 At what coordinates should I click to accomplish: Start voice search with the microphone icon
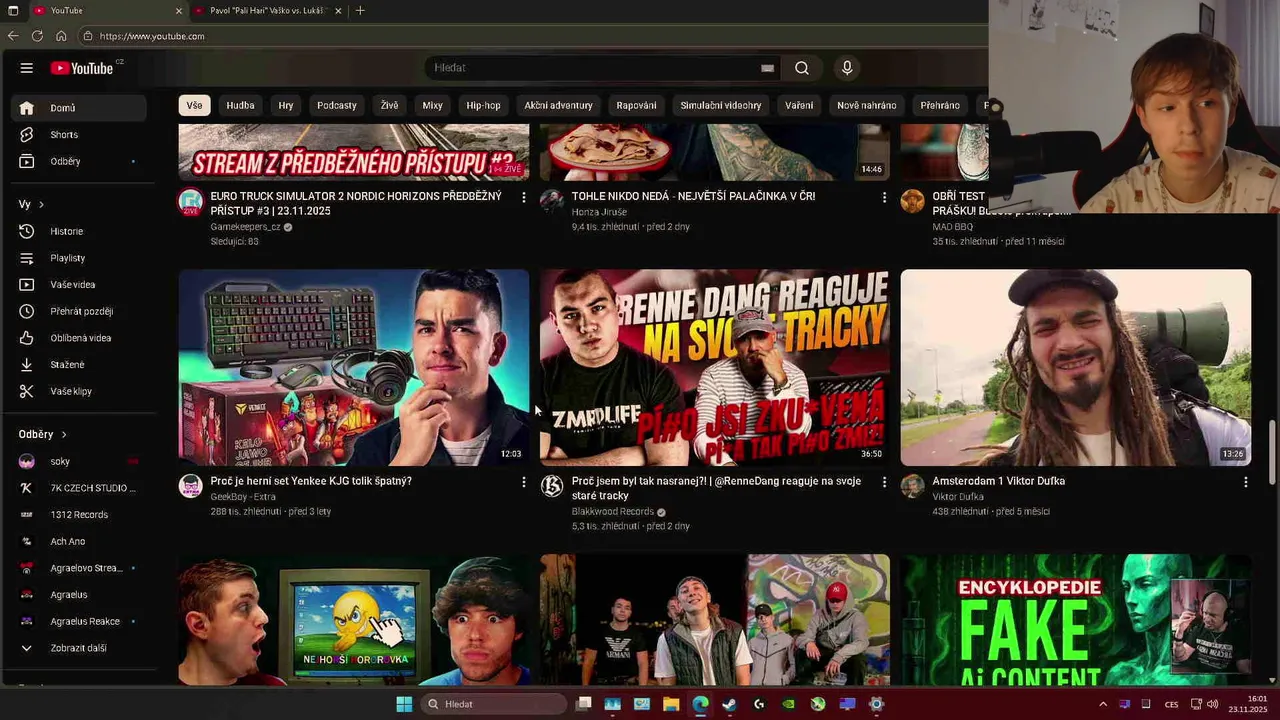pos(847,68)
